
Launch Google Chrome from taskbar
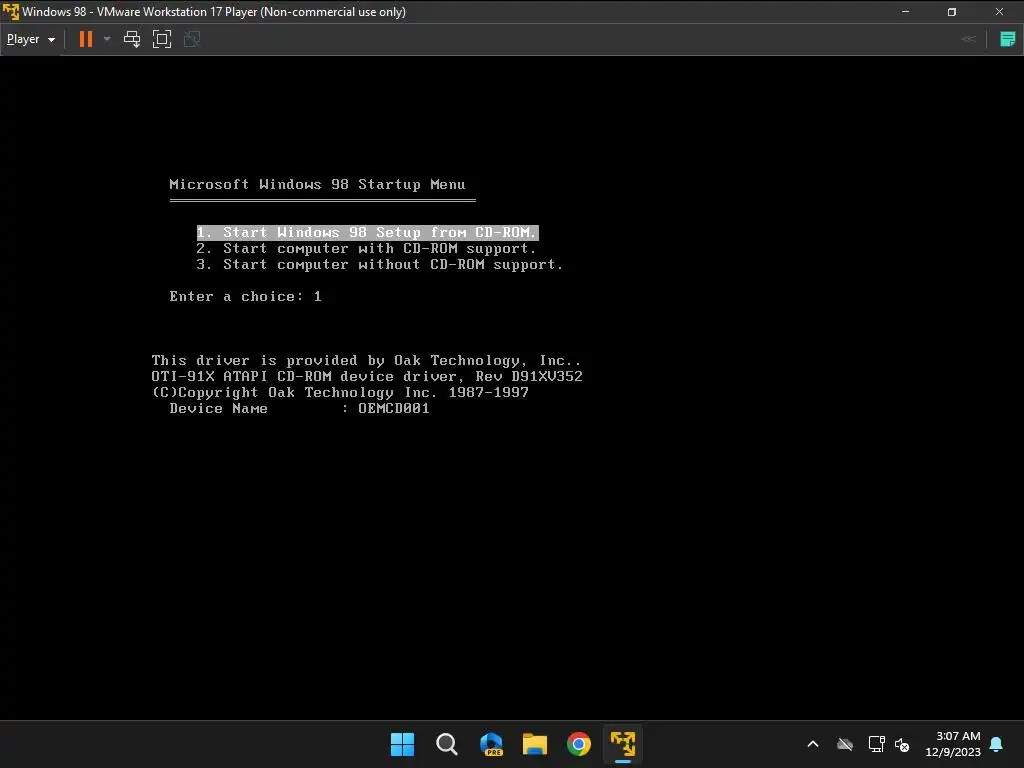coord(579,744)
